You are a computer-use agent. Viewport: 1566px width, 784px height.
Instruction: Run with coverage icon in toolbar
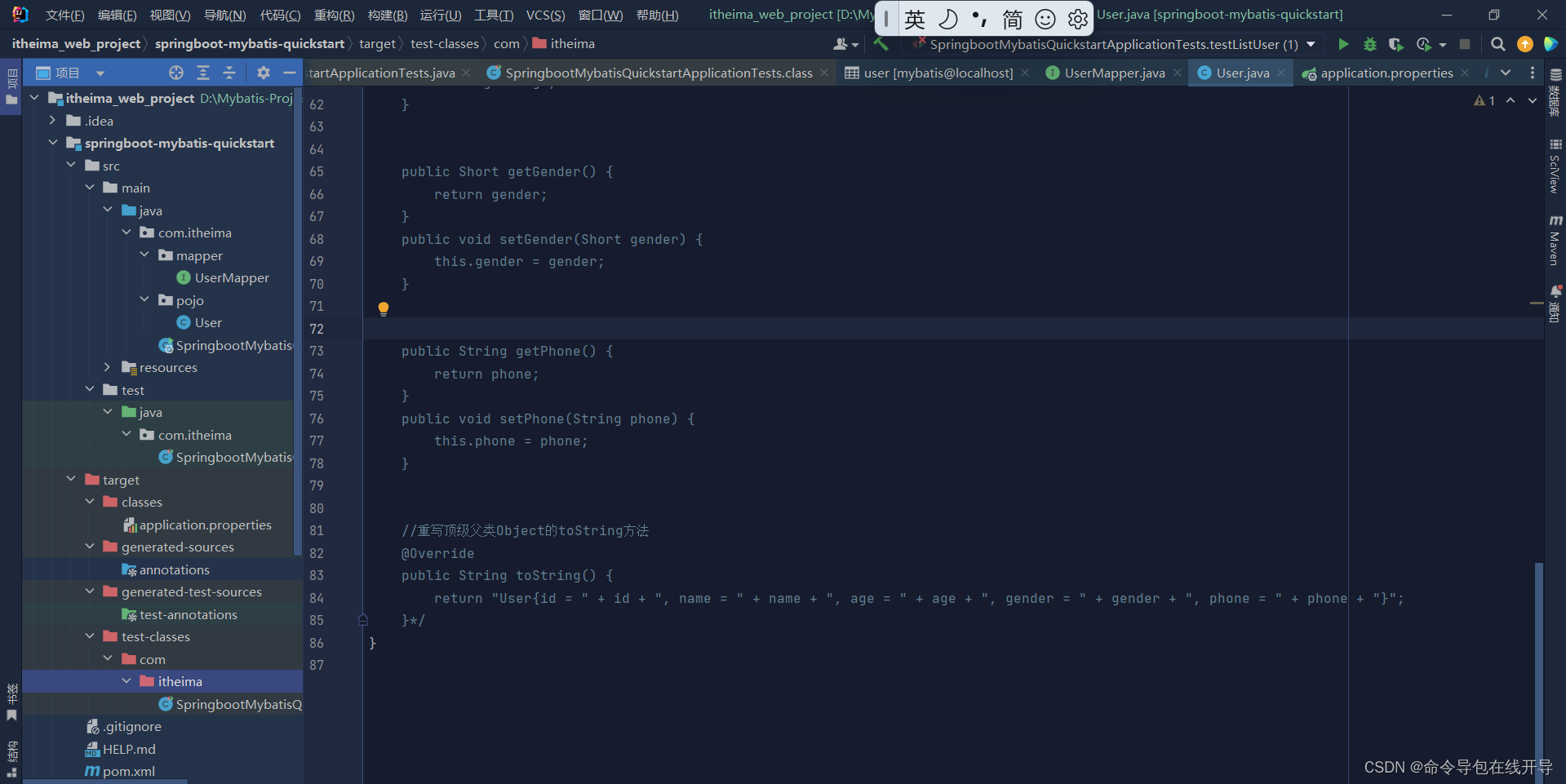(1396, 44)
